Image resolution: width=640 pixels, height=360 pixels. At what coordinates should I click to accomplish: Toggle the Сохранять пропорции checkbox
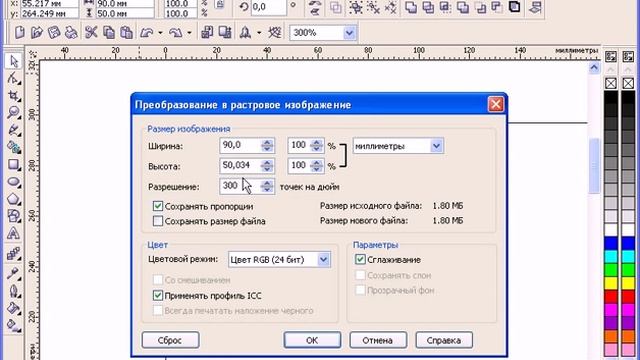click(x=158, y=206)
